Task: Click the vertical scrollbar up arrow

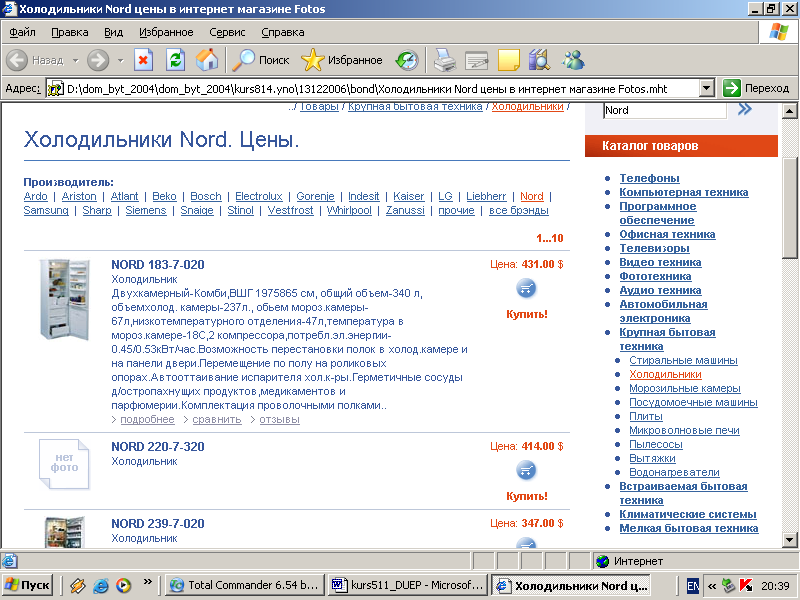Action: pos(789,111)
